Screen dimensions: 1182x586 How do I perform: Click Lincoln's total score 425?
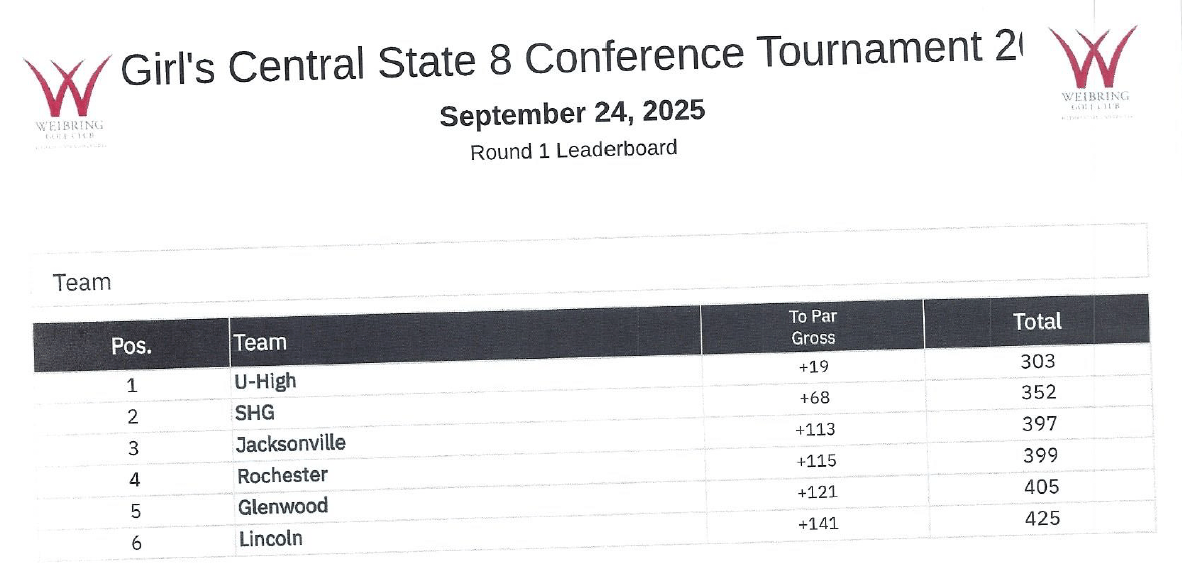click(1042, 518)
